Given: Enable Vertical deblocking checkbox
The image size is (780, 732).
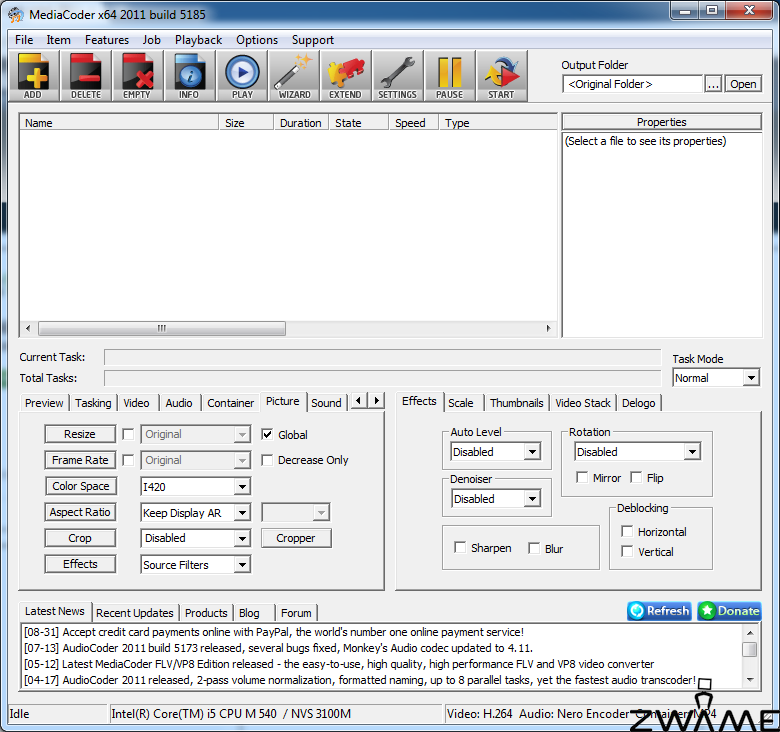Looking at the screenshot, I should point(627,551).
